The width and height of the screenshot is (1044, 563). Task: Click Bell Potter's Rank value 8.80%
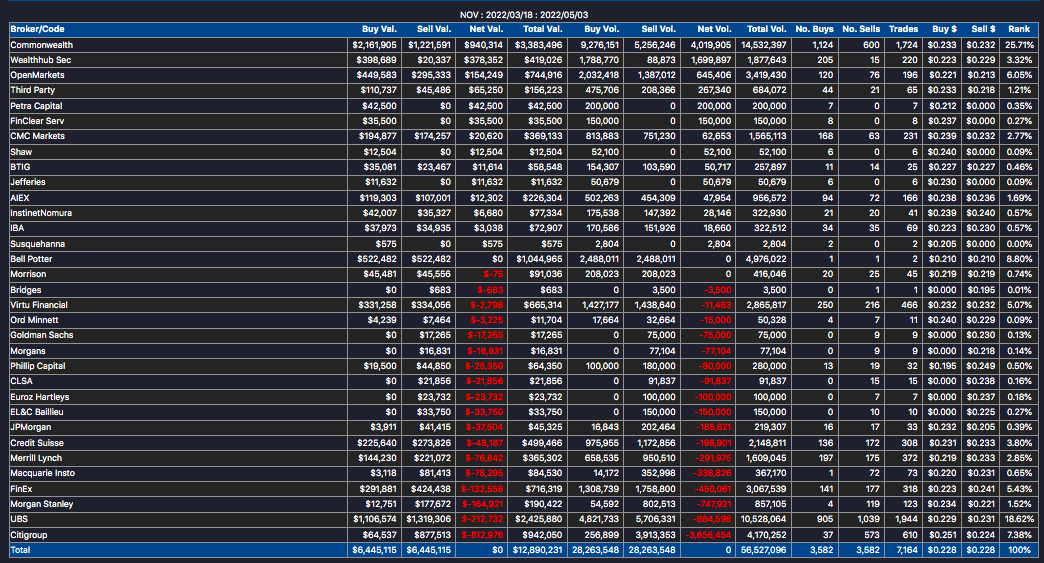pyautogui.click(x=1021, y=259)
